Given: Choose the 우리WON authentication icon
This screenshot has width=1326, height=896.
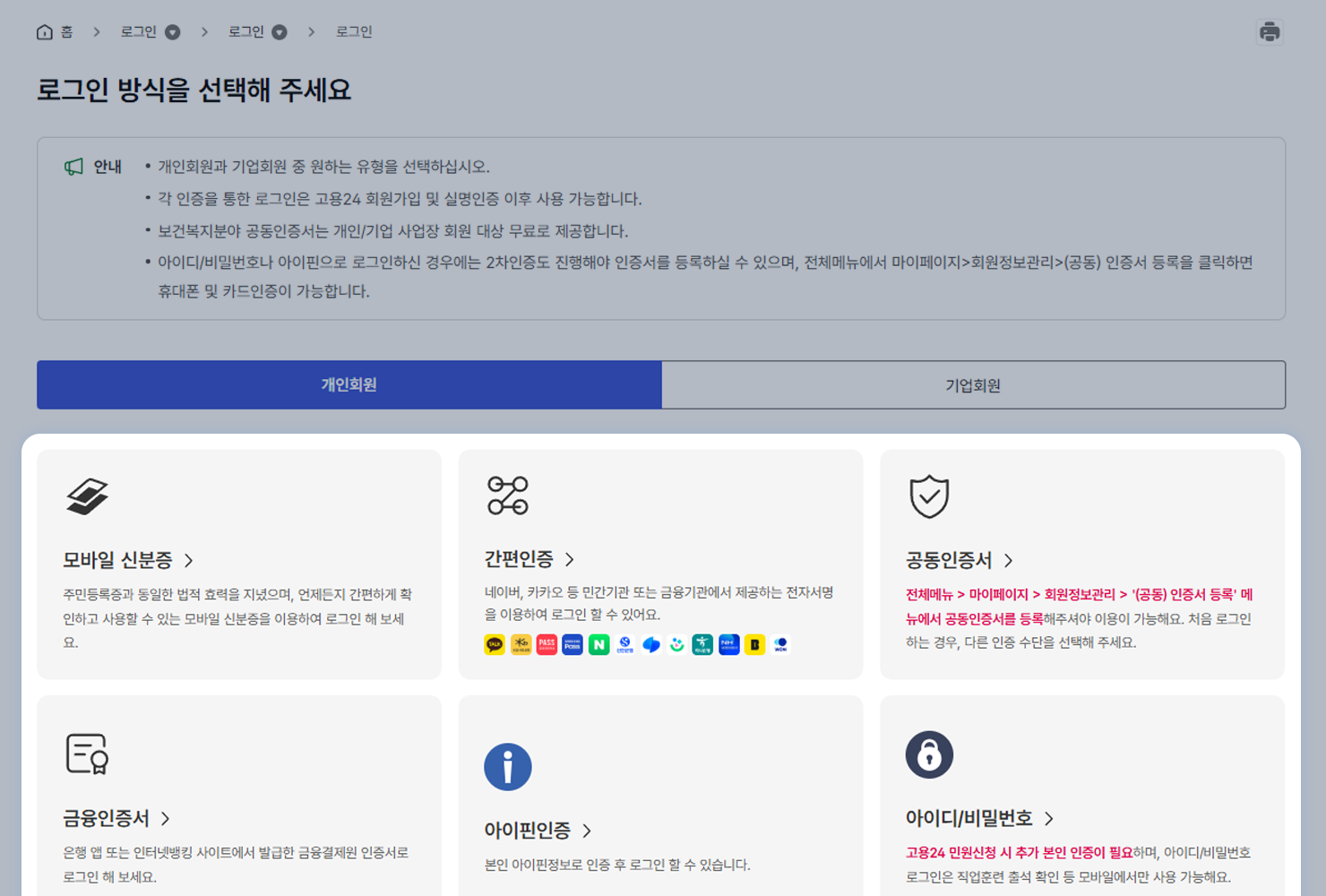Looking at the screenshot, I should 779,644.
